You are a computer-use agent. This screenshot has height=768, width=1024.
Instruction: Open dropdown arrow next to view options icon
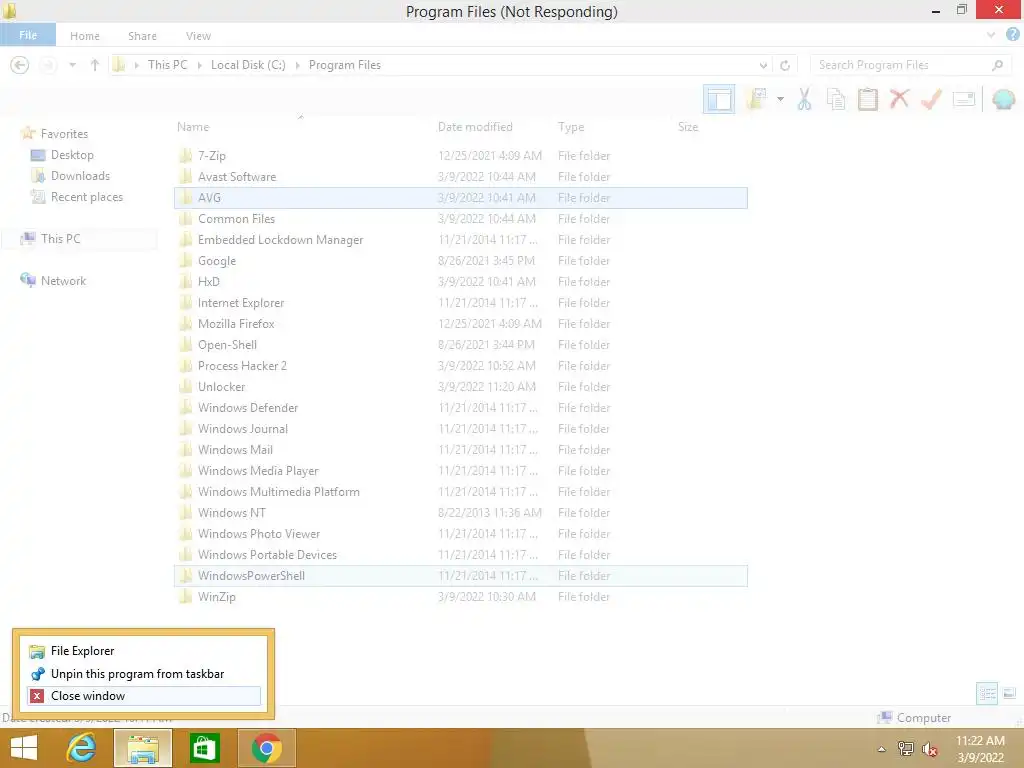(780, 99)
